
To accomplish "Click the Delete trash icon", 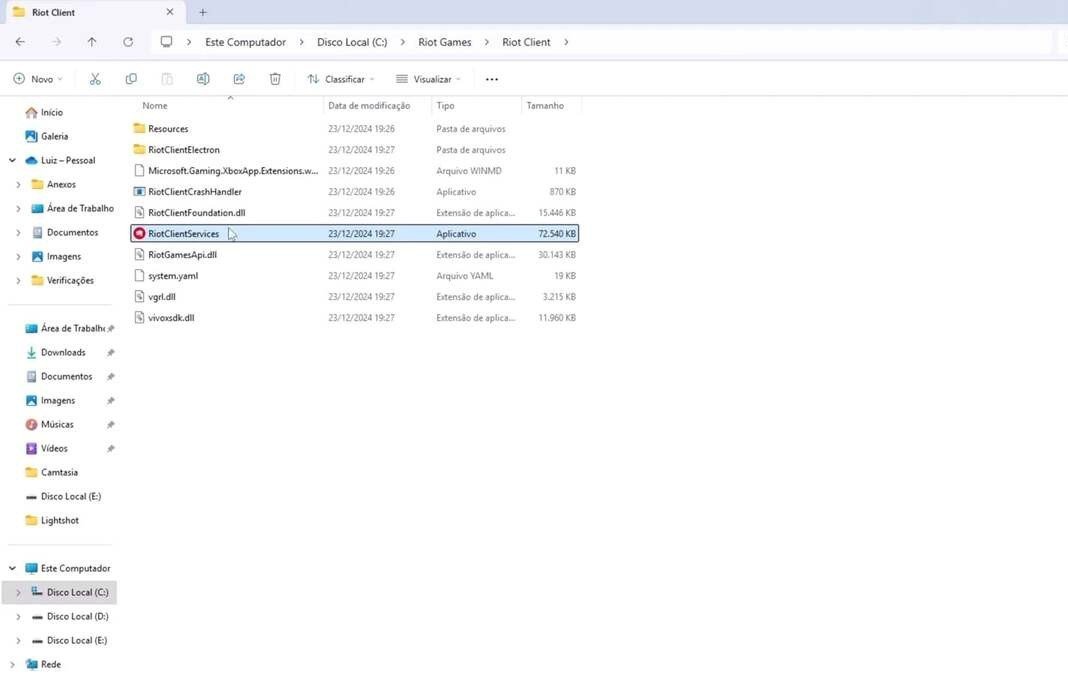I will [x=275, y=79].
